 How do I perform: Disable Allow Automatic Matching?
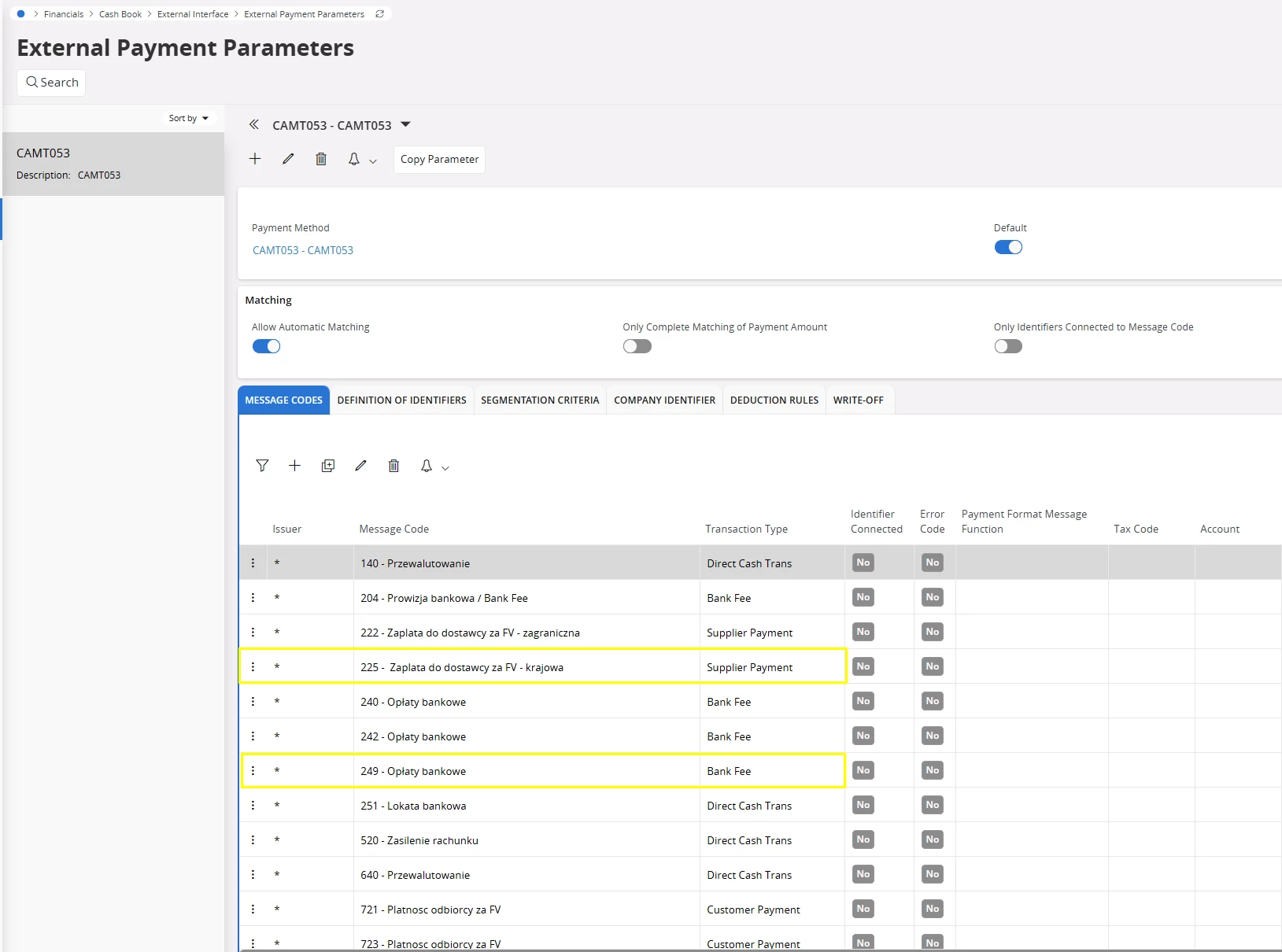click(266, 346)
